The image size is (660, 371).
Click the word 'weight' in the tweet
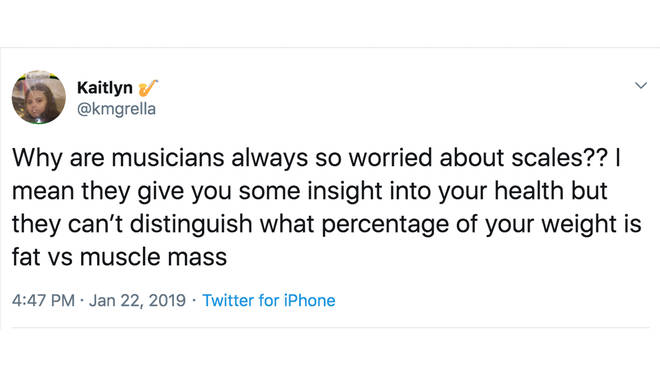click(578, 225)
